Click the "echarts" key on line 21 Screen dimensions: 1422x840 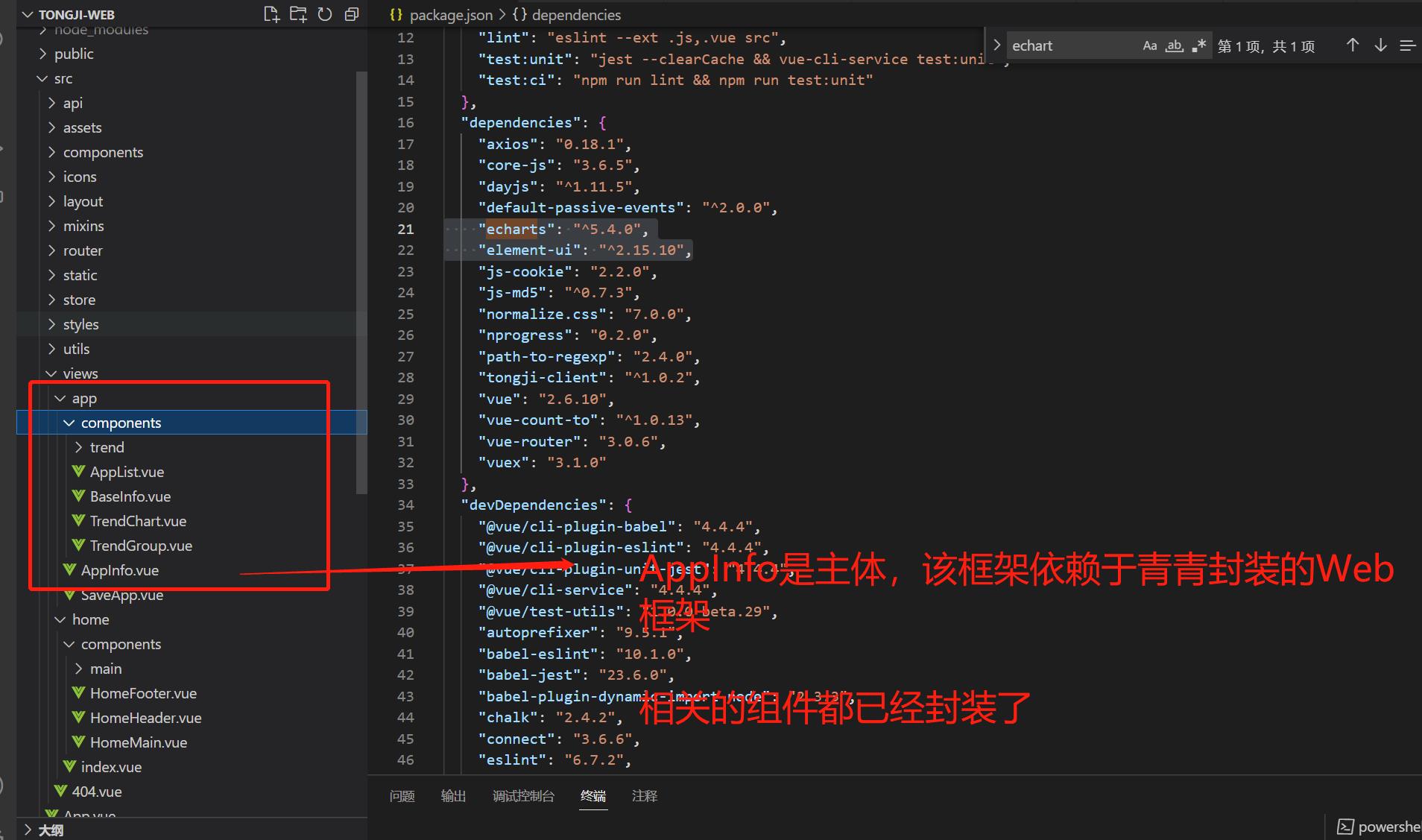[x=516, y=229]
